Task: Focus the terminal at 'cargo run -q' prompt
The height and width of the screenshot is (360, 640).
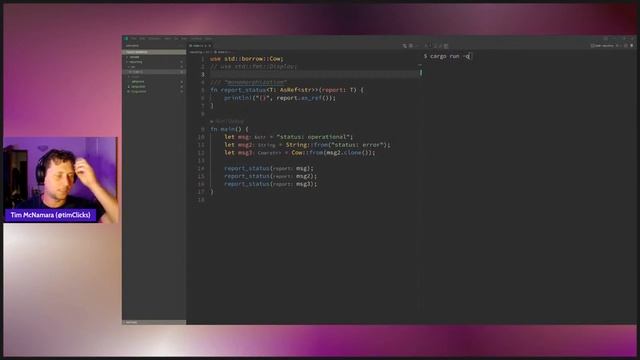Action: click(447, 56)
